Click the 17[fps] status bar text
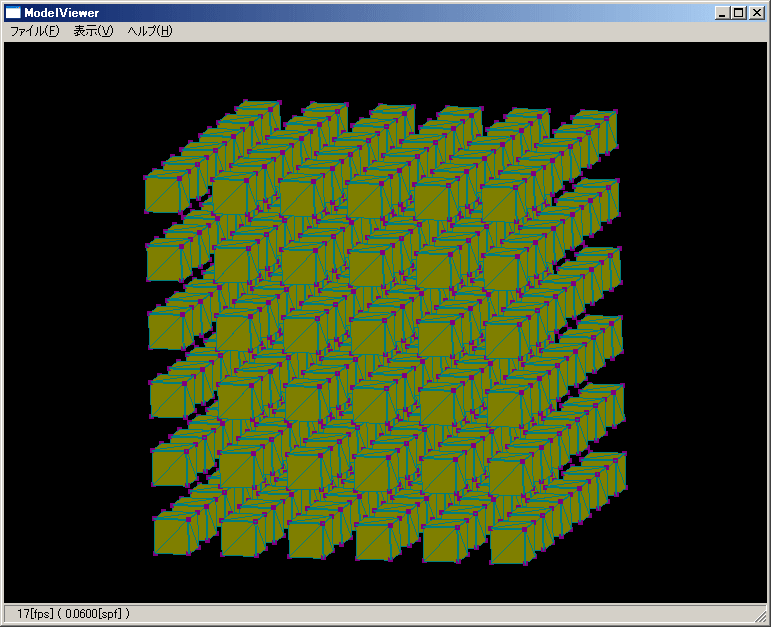Viewport: 771px width, 627px height. point(35,614)
